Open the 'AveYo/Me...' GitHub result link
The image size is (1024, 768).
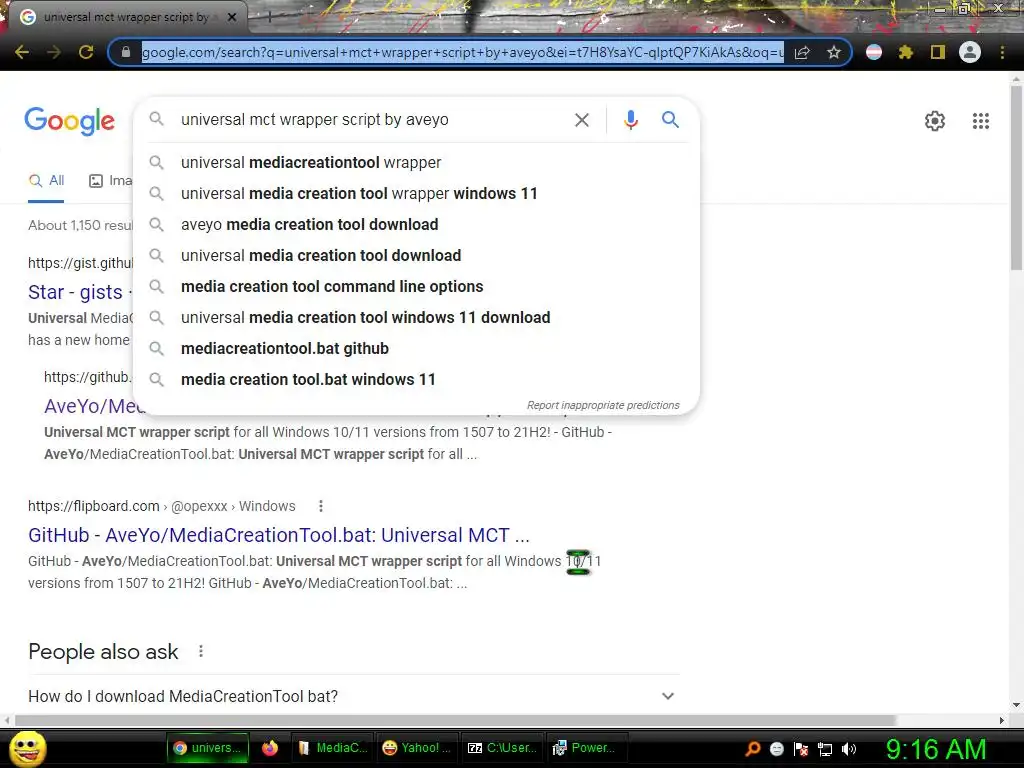pos(93,406)
